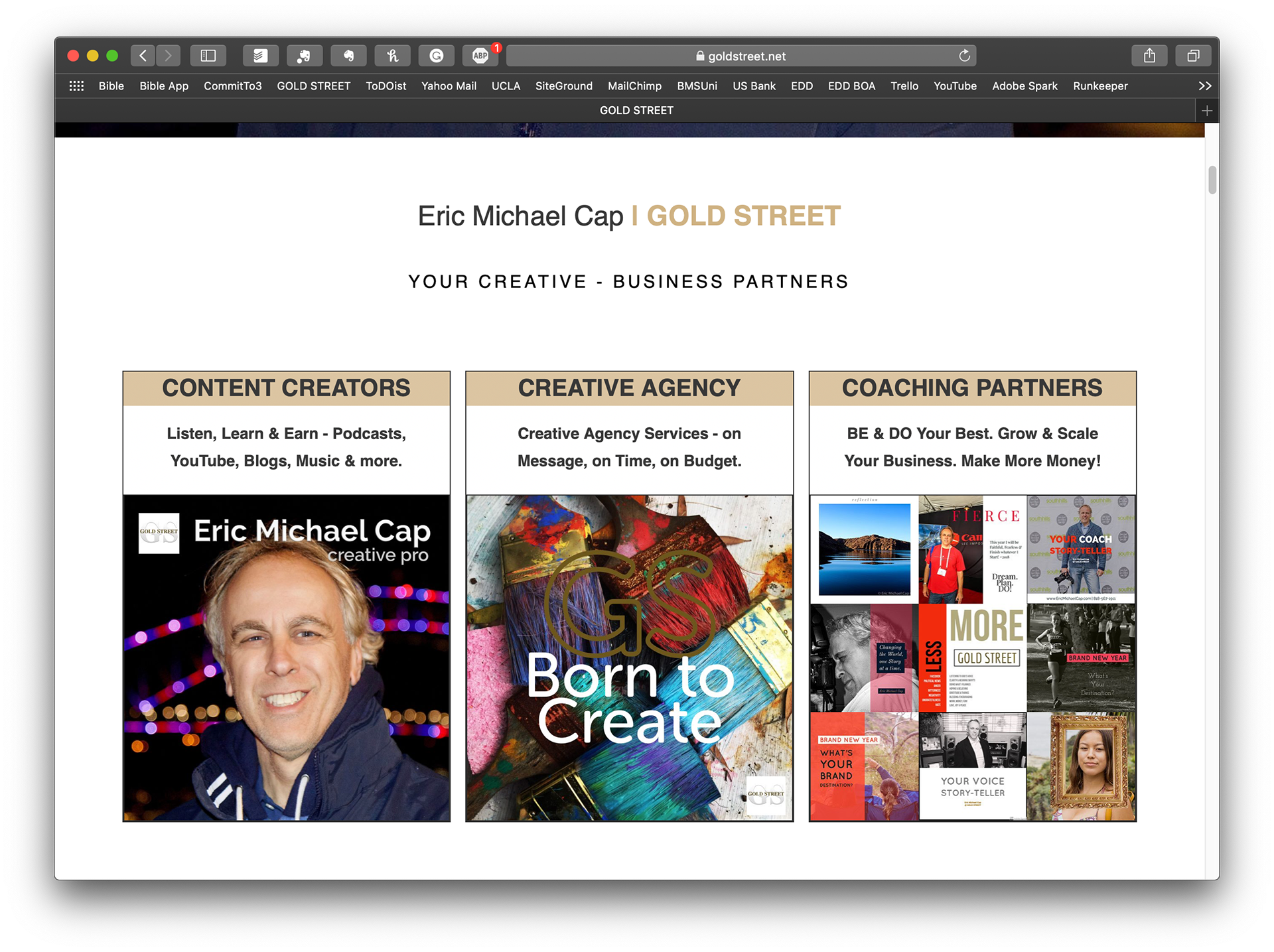The image size is (1274, 952).
Task: Click the page vertical scrollbar thumb
Action: [1212, 180]
